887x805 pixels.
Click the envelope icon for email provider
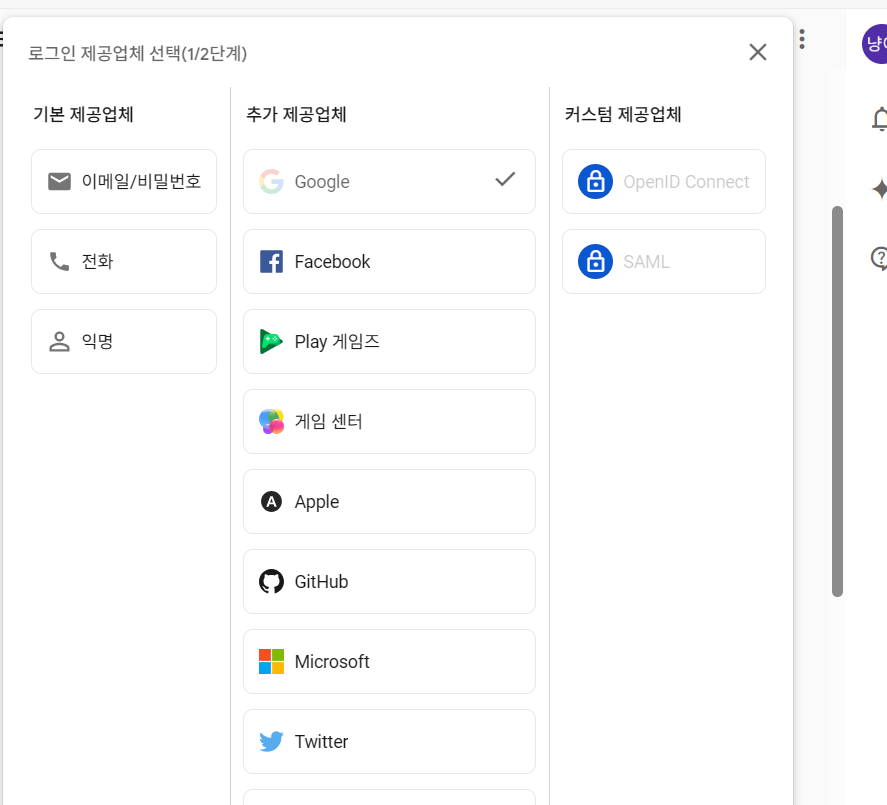(59, 182)
